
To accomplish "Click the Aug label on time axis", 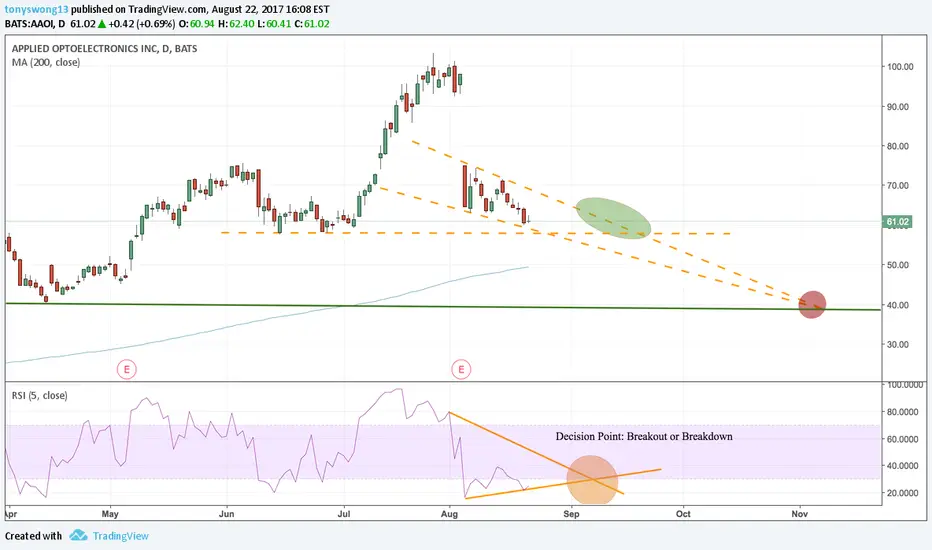I will coord(449,514).
